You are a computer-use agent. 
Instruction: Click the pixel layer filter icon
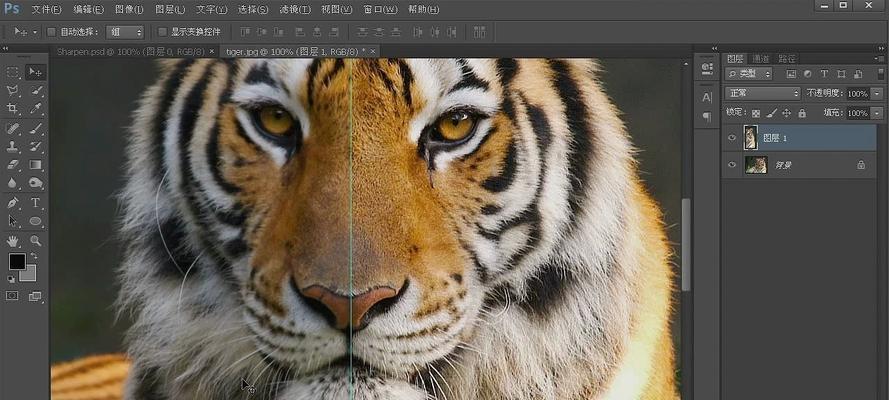pyautogui.click(x=791, y=74)
